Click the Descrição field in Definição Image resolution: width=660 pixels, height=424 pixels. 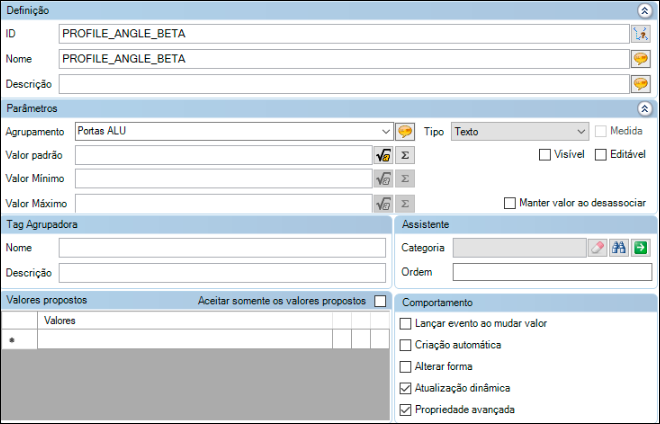(x=344, y=84)
